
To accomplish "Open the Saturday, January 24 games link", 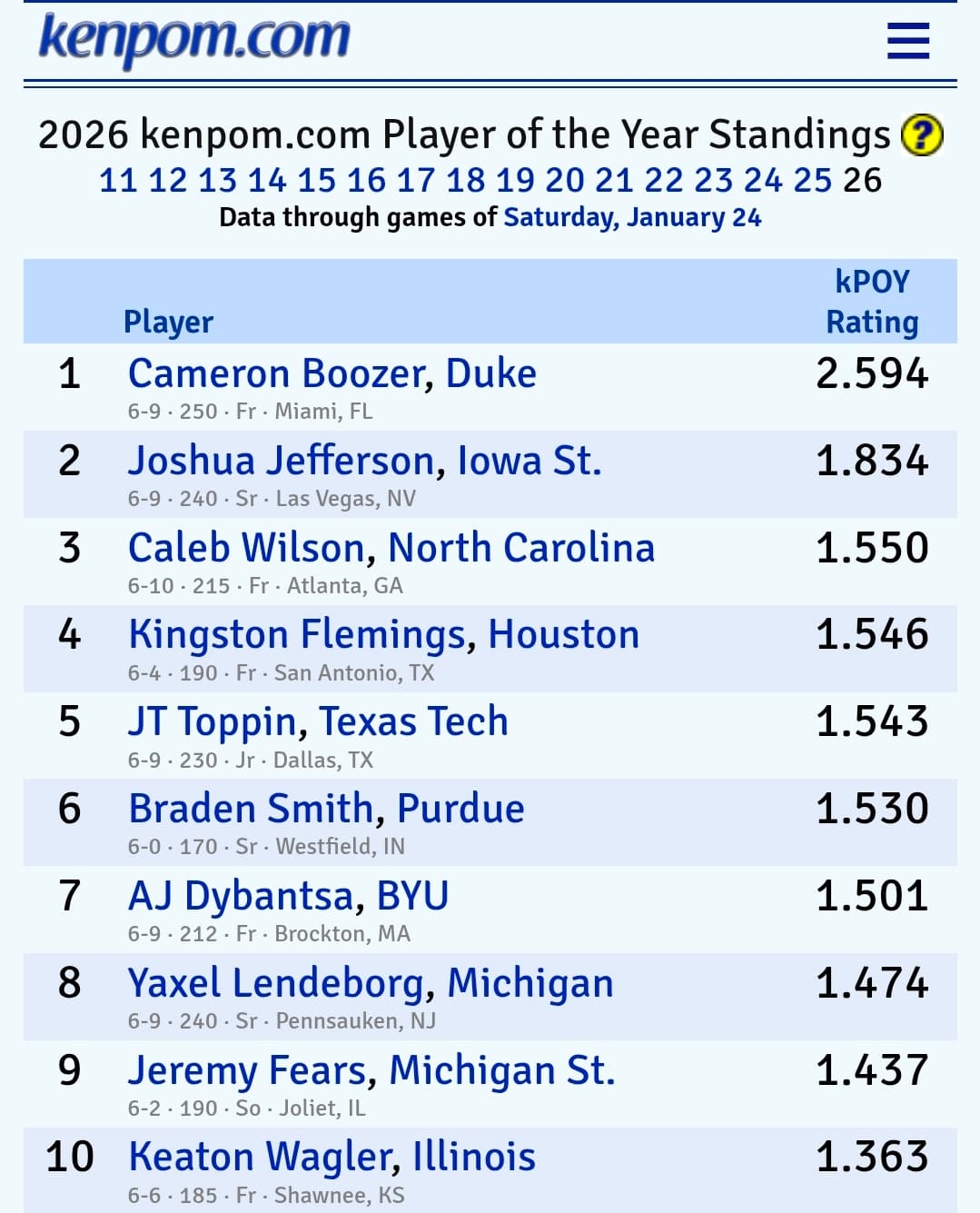I will click(632, 217).
